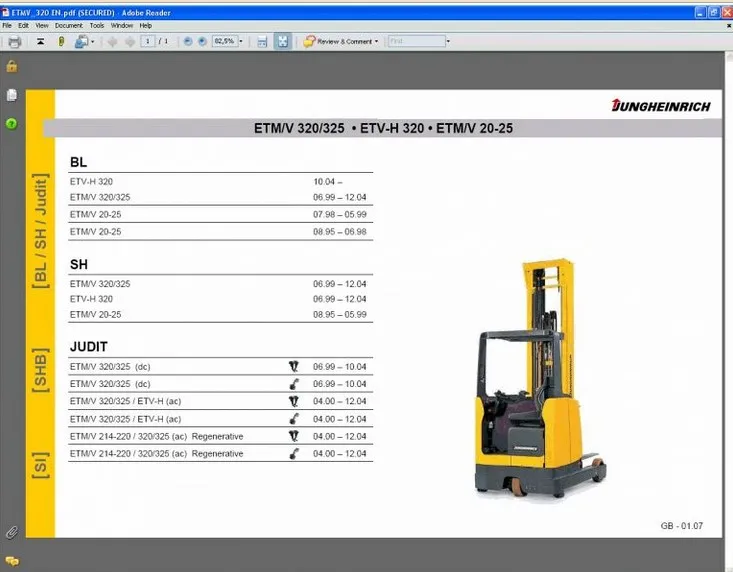
Task: Open the File menu
Action: pos(7,26)
